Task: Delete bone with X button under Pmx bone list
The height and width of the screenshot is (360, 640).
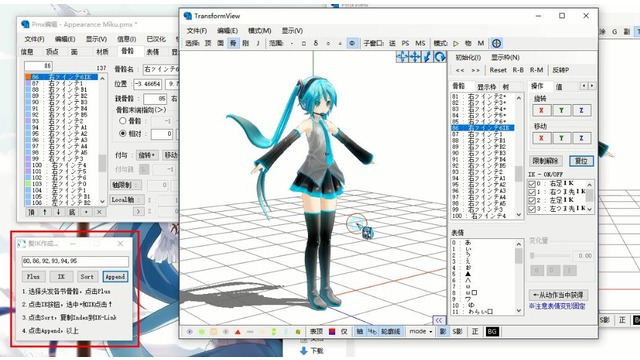Action: point(99,212)
